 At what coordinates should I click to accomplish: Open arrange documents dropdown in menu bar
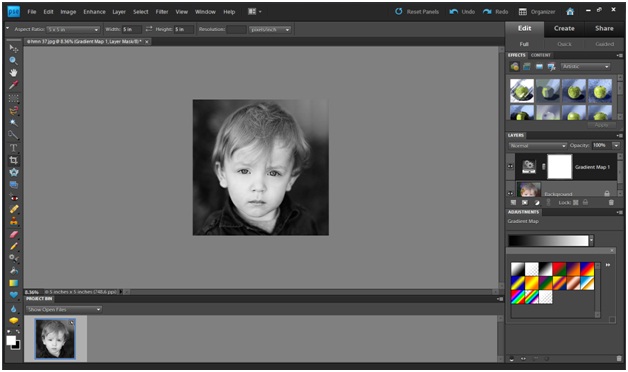[x=255, y=12]
